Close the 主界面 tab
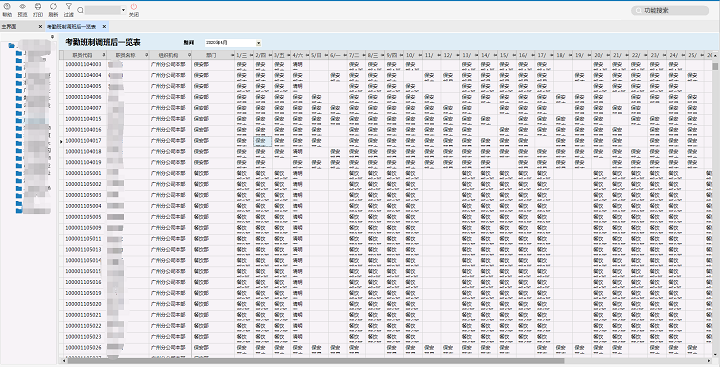The height and width of the screenshot is (367, 720). (x=40, y=27)
